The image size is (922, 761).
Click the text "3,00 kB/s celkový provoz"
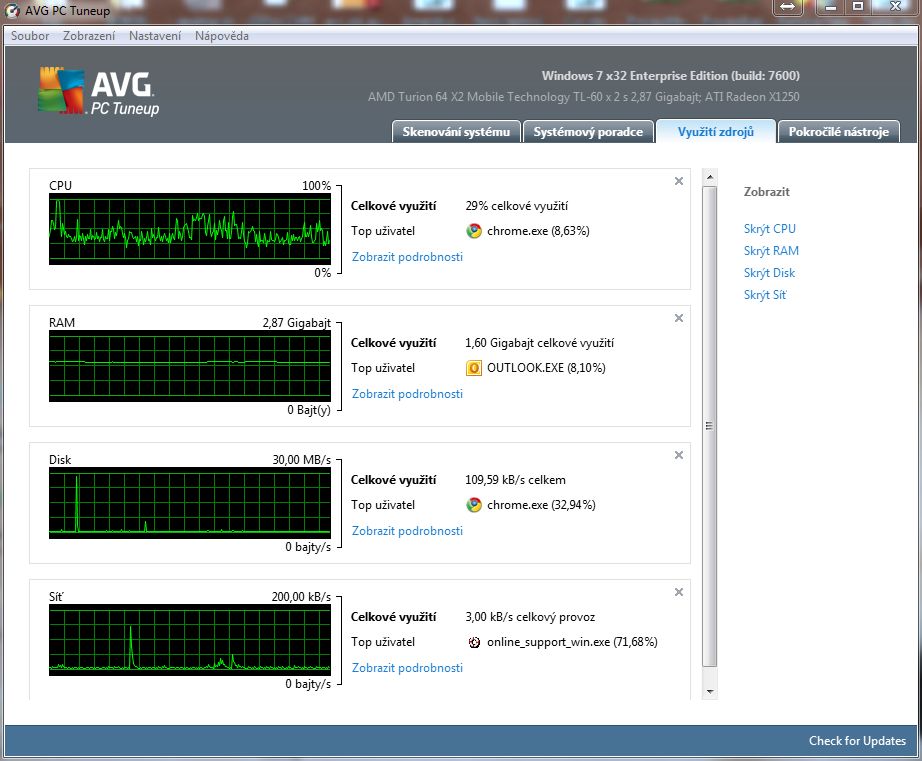point(530,617)
